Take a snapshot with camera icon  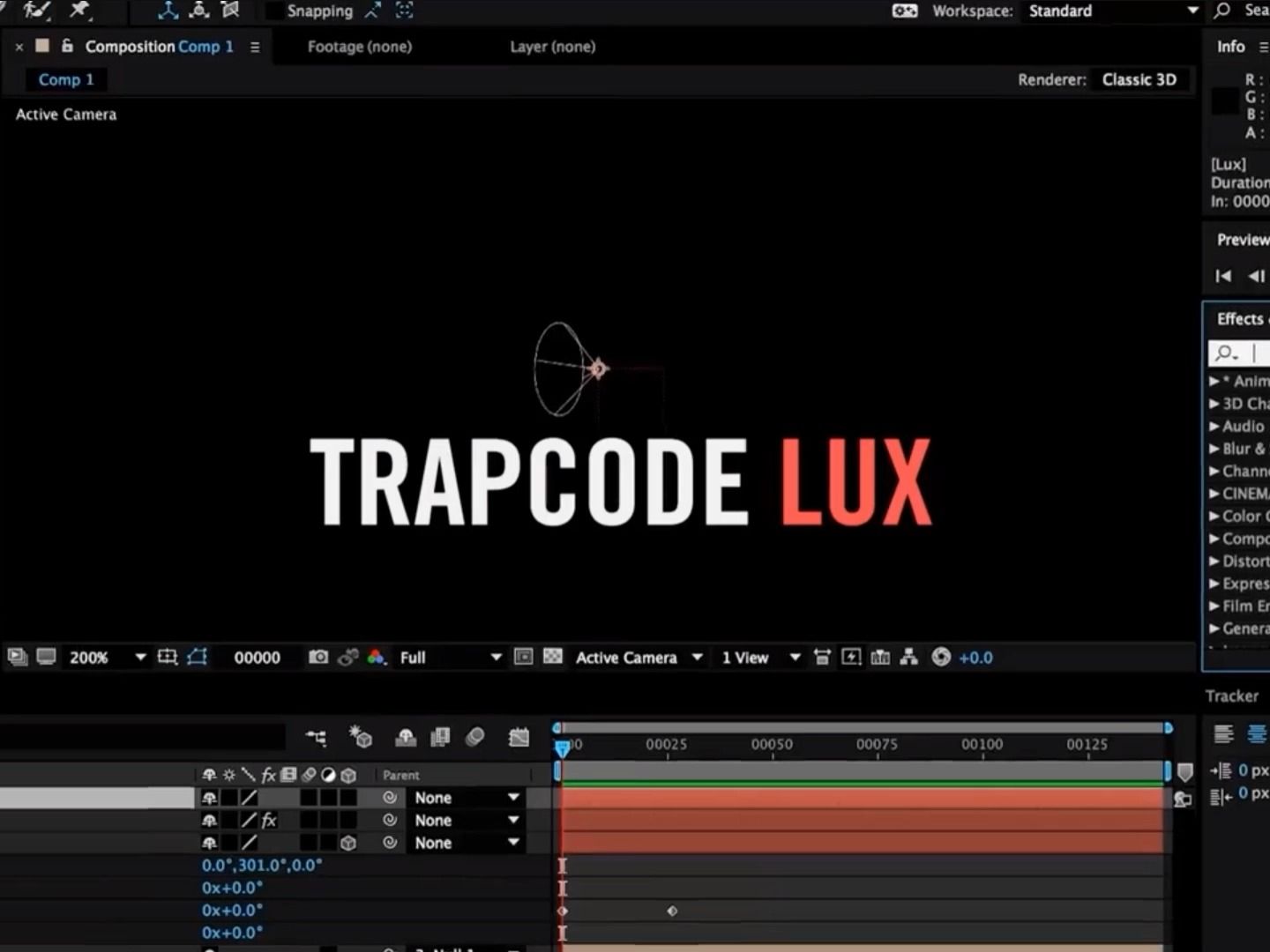[x=318, y=657]
